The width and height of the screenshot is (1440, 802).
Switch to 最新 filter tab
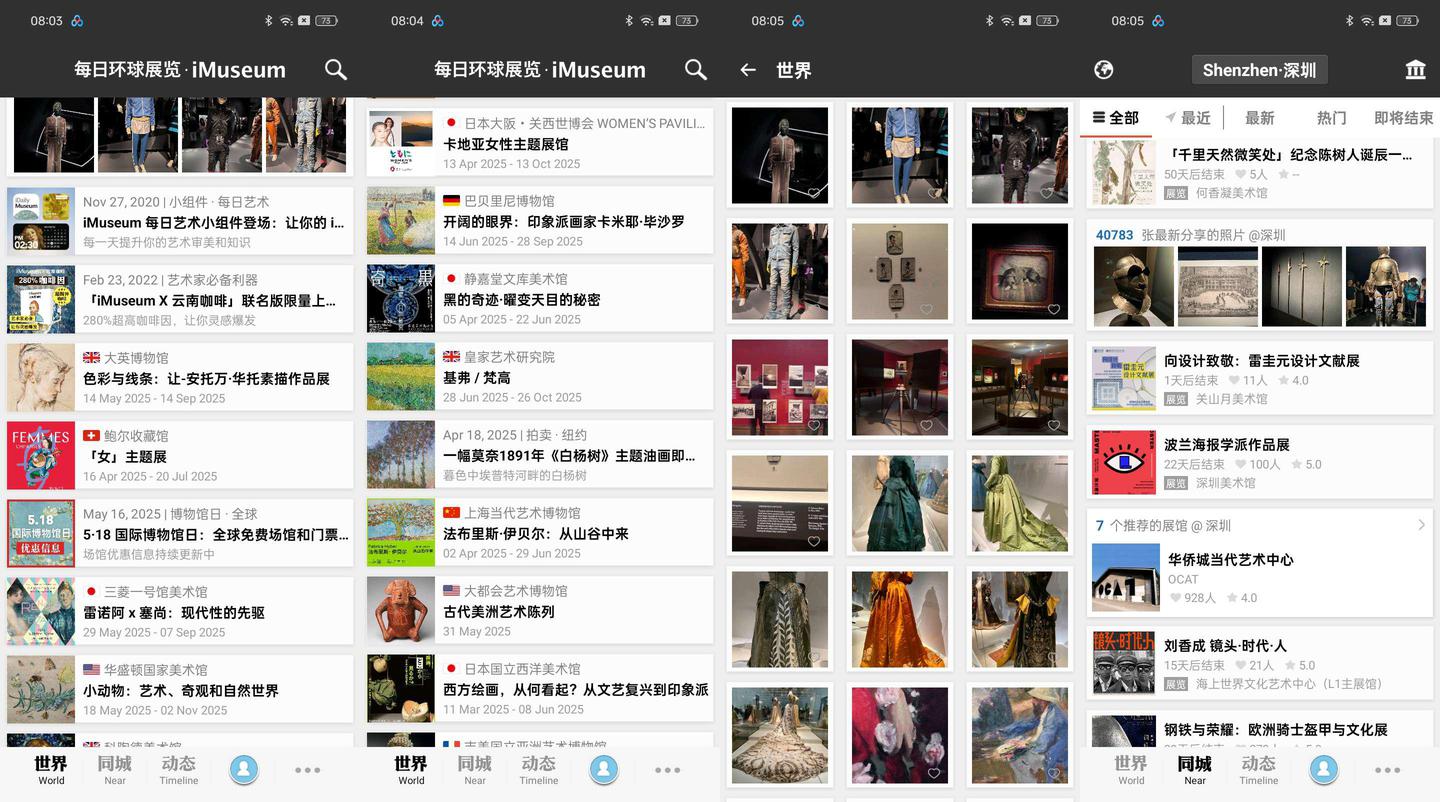[1260, 118]
